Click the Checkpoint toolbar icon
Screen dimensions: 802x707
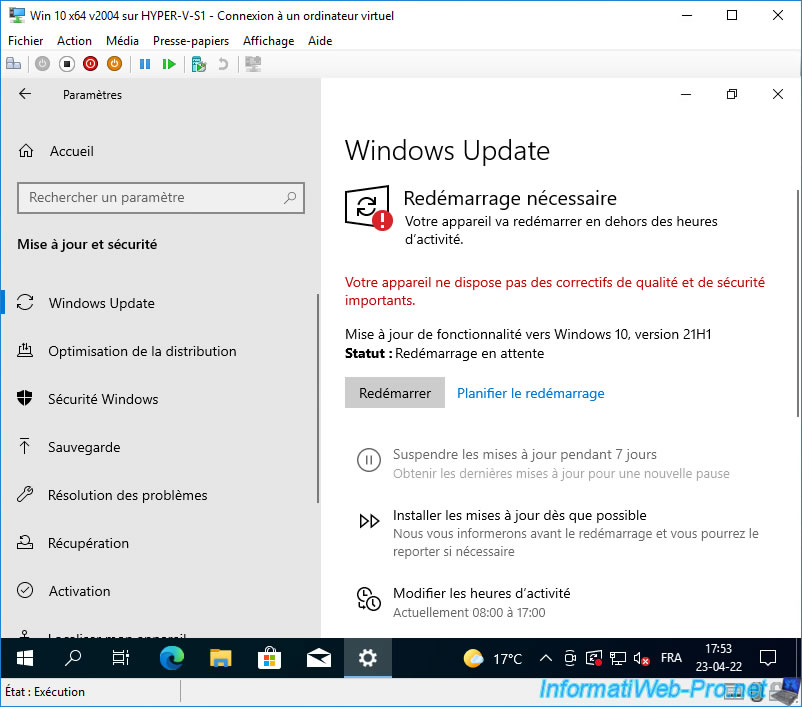click(198, 64)
